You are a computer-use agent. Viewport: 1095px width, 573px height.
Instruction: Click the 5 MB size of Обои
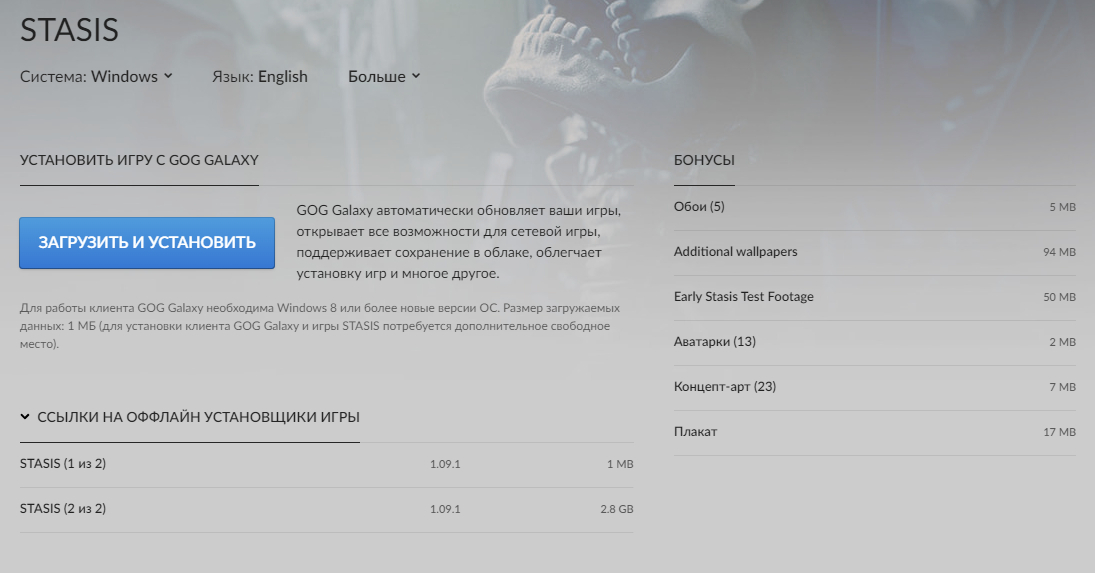coord(1062,207)
